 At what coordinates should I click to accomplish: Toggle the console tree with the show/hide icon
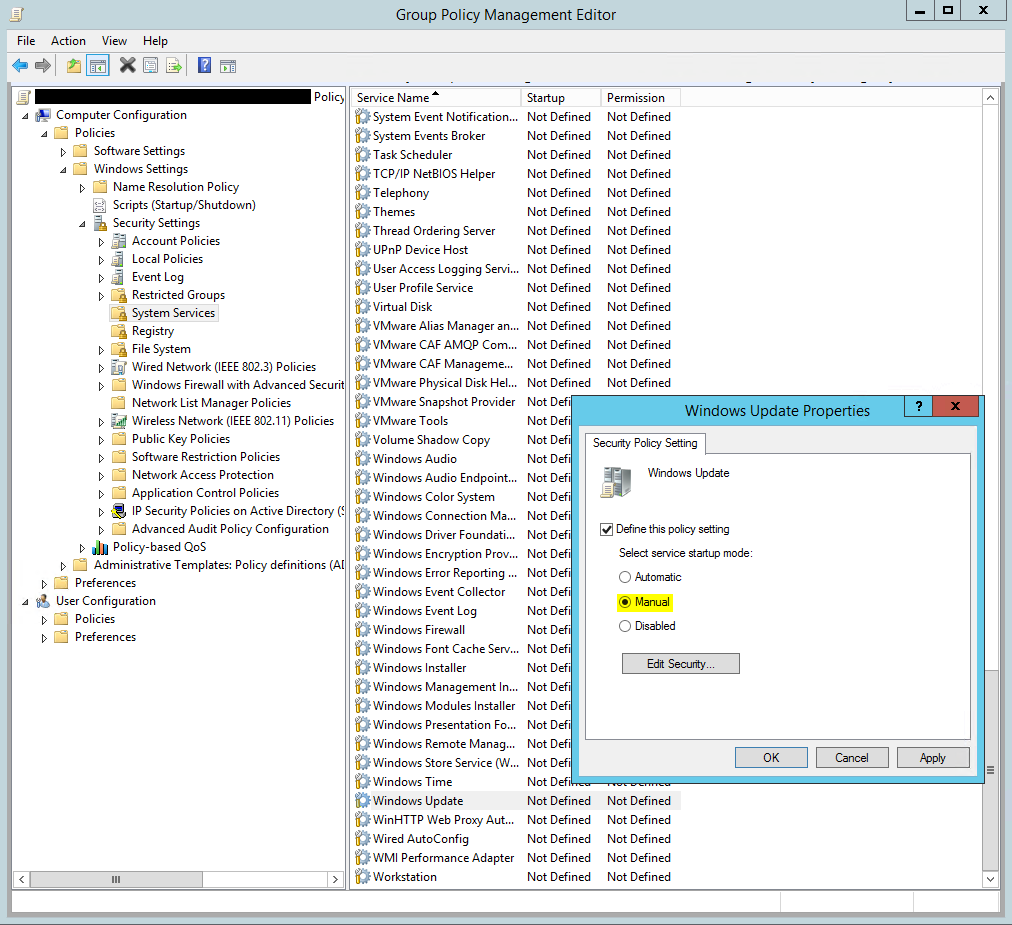95,65
